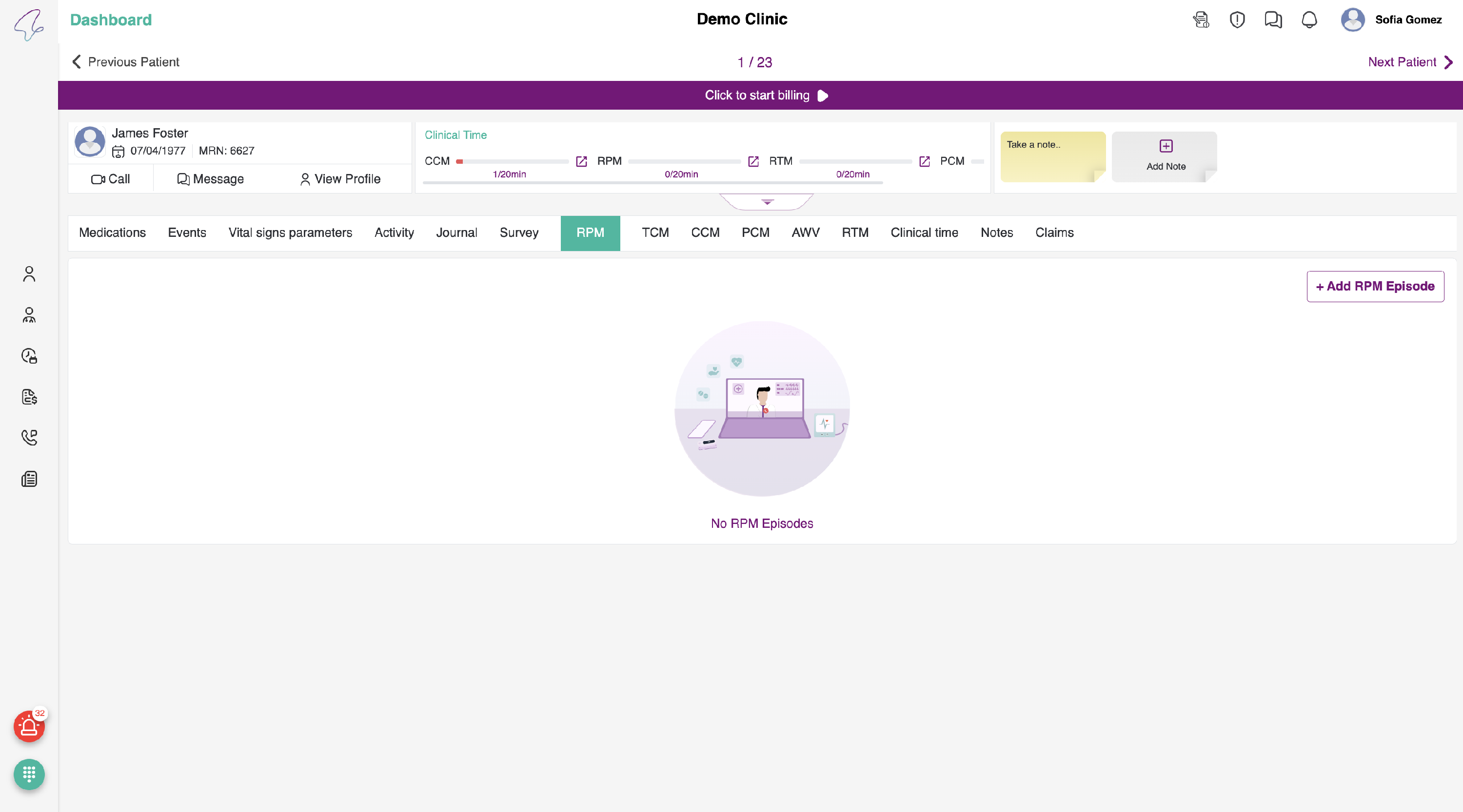This screenshot has height=812, width=1463.
Task: Click Add RPM Episode button
Action: (1375, 286)
